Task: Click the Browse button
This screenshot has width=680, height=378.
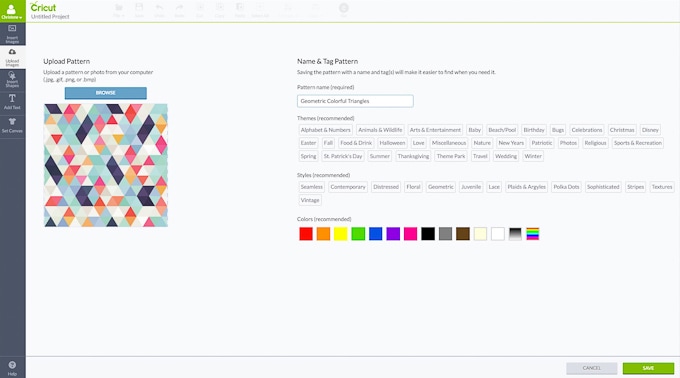Action: pyautogui.click(x=106, y=93)
